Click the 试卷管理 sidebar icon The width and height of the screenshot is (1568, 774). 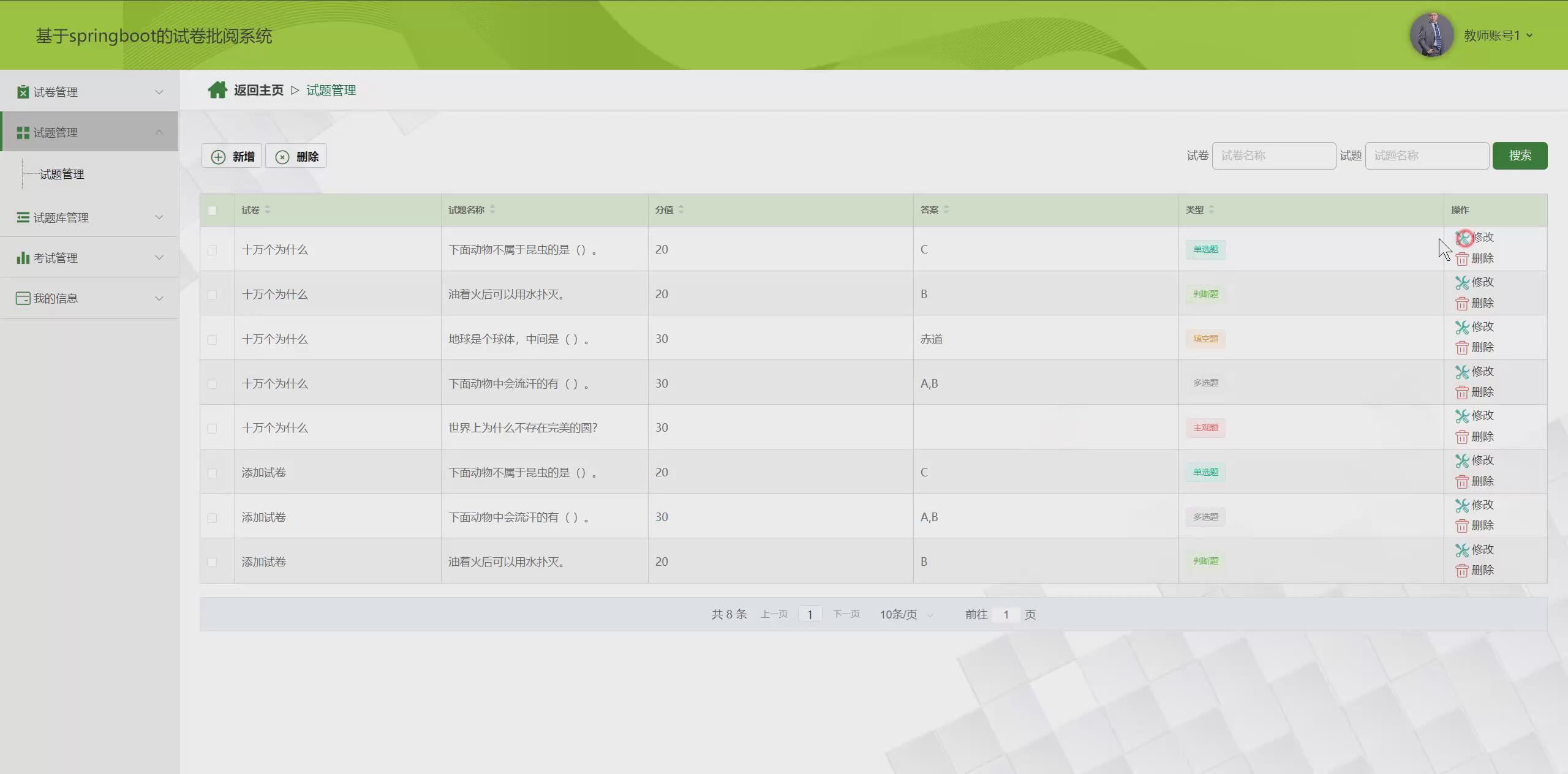(x=23, y=92)
